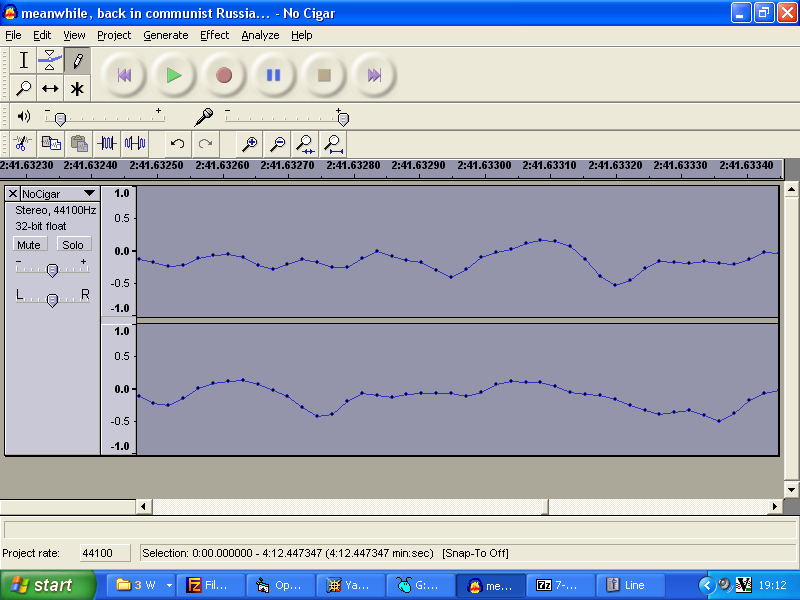Click the track gain slider handle
This screenshot has width=800, height=600.
53,268
